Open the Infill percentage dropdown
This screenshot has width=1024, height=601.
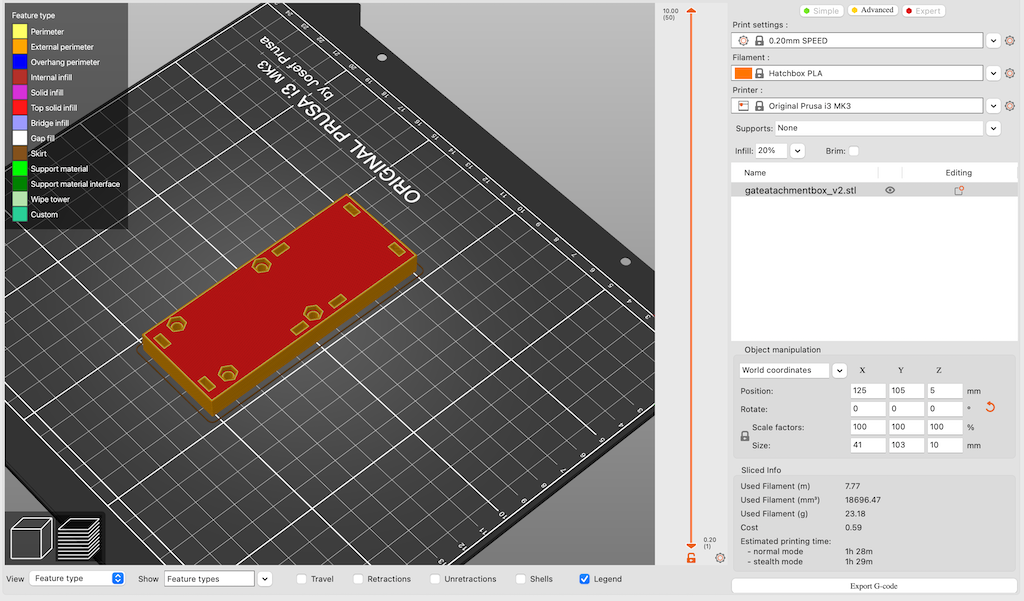click(x=797, y=151)
